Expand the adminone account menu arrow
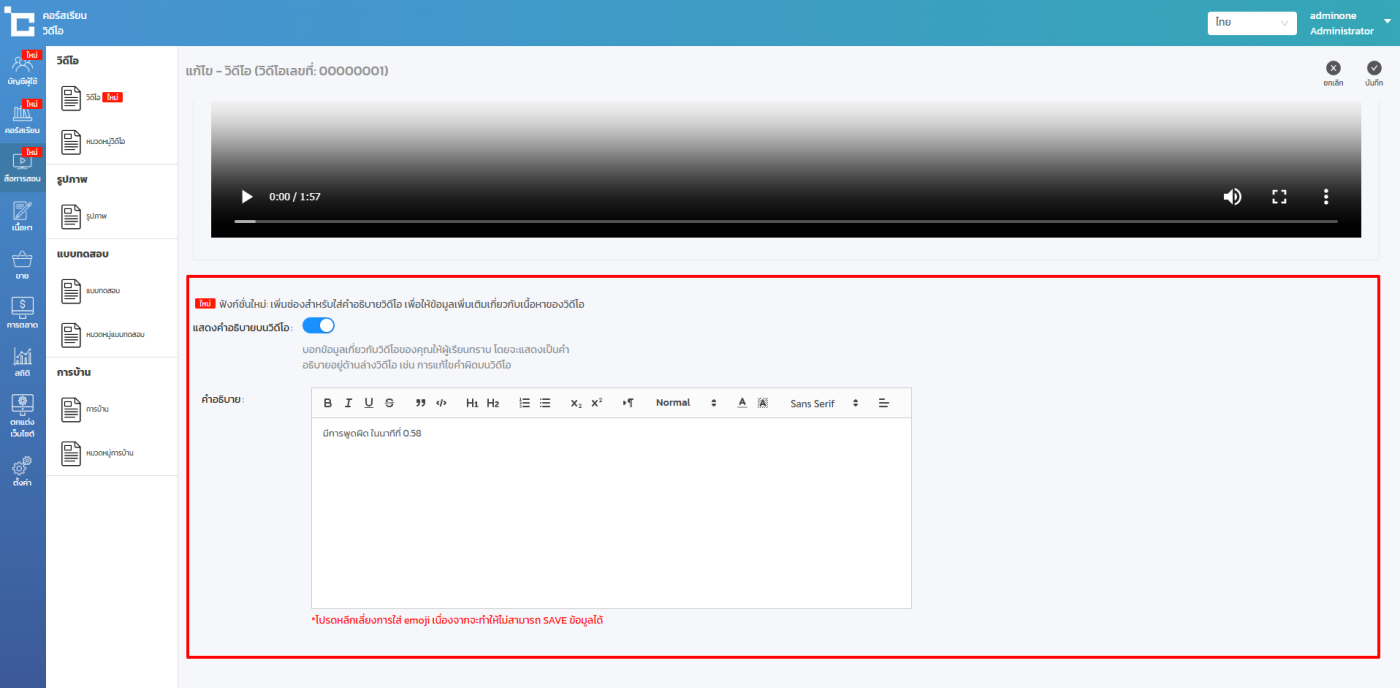Screen dimensions: 1400x688 tap(1387, 21)
